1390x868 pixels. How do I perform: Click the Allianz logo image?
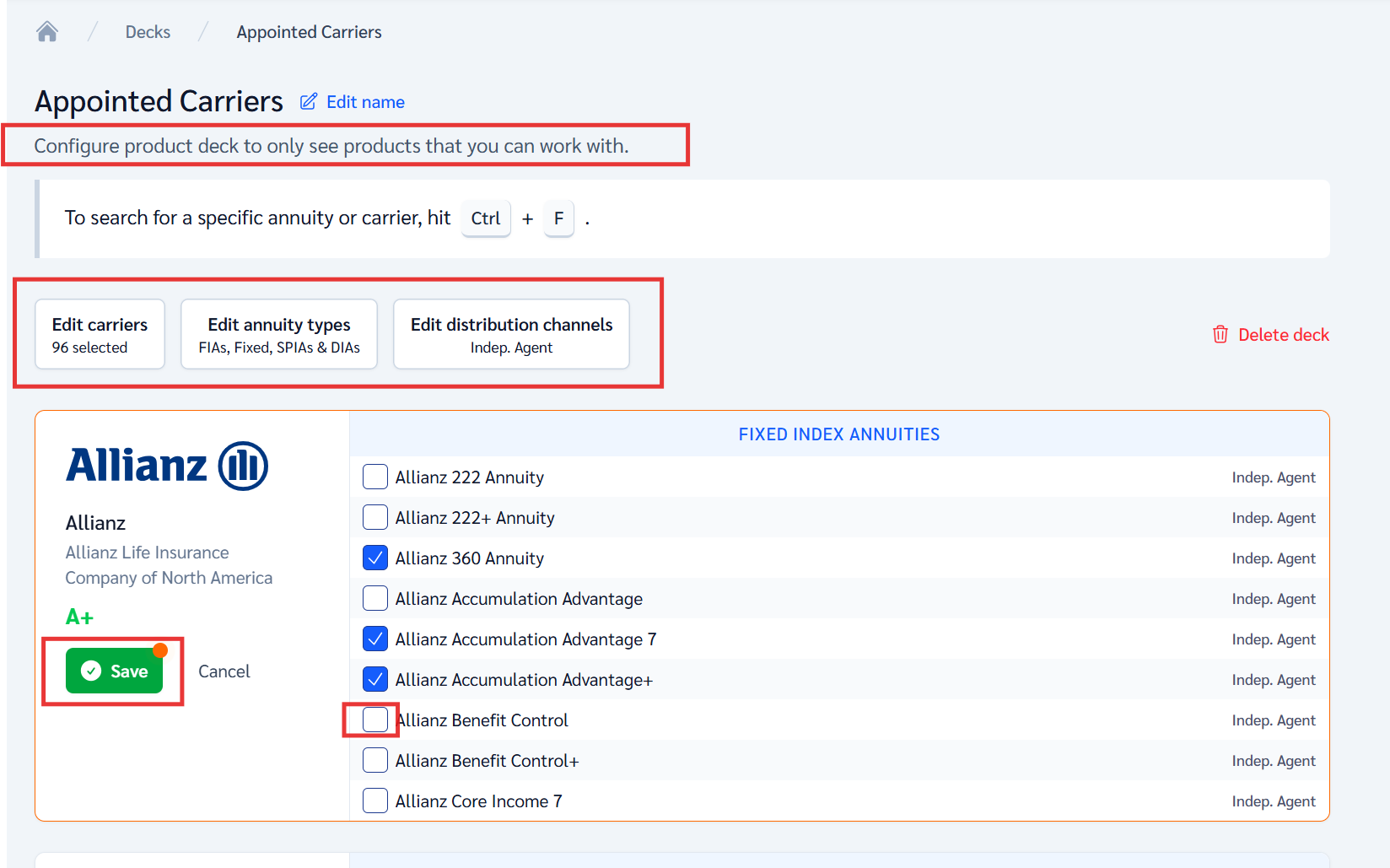pyautogui.click(x=167, y=466)
